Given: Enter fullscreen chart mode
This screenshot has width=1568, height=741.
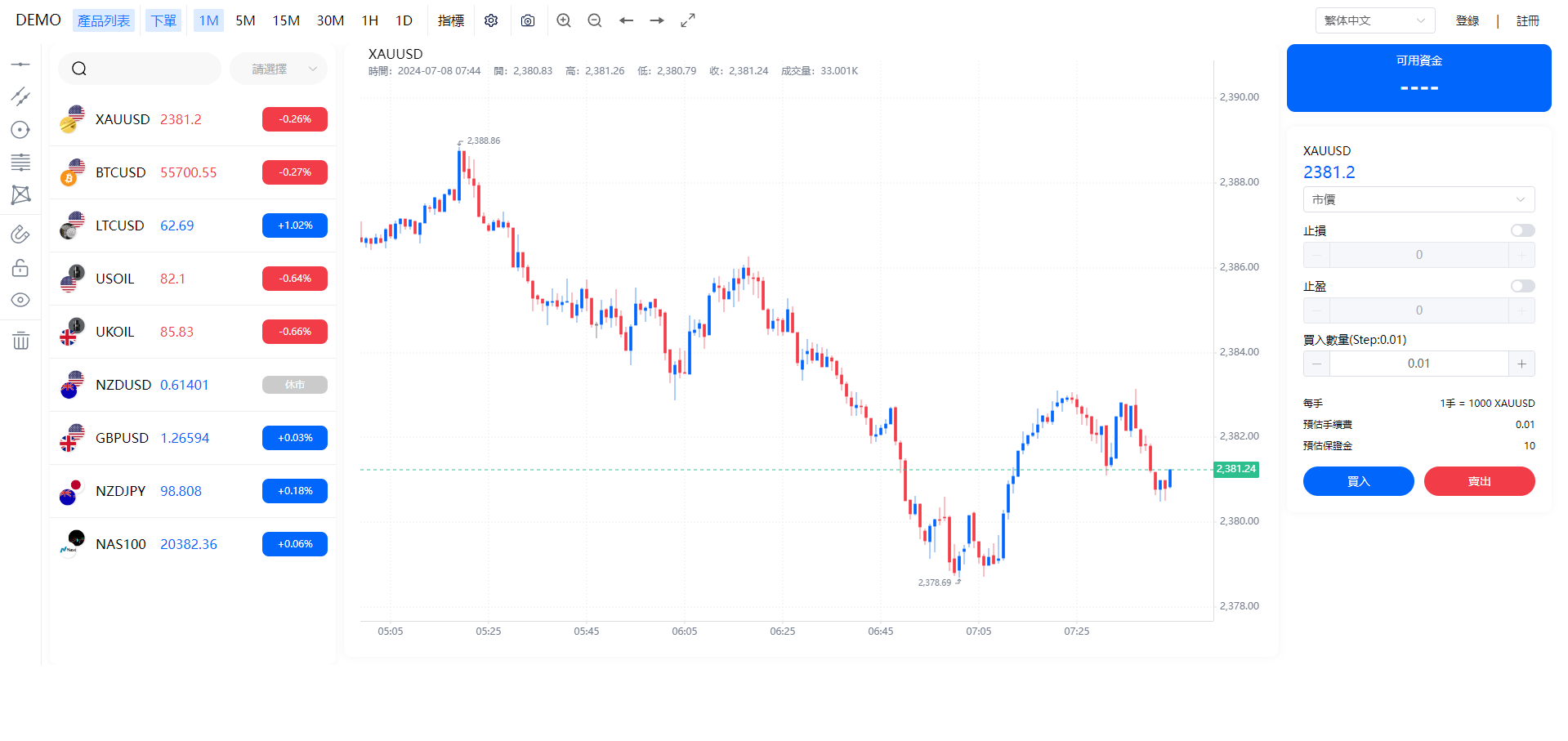Looking at the screenshot, I should [x=688, y=20].
